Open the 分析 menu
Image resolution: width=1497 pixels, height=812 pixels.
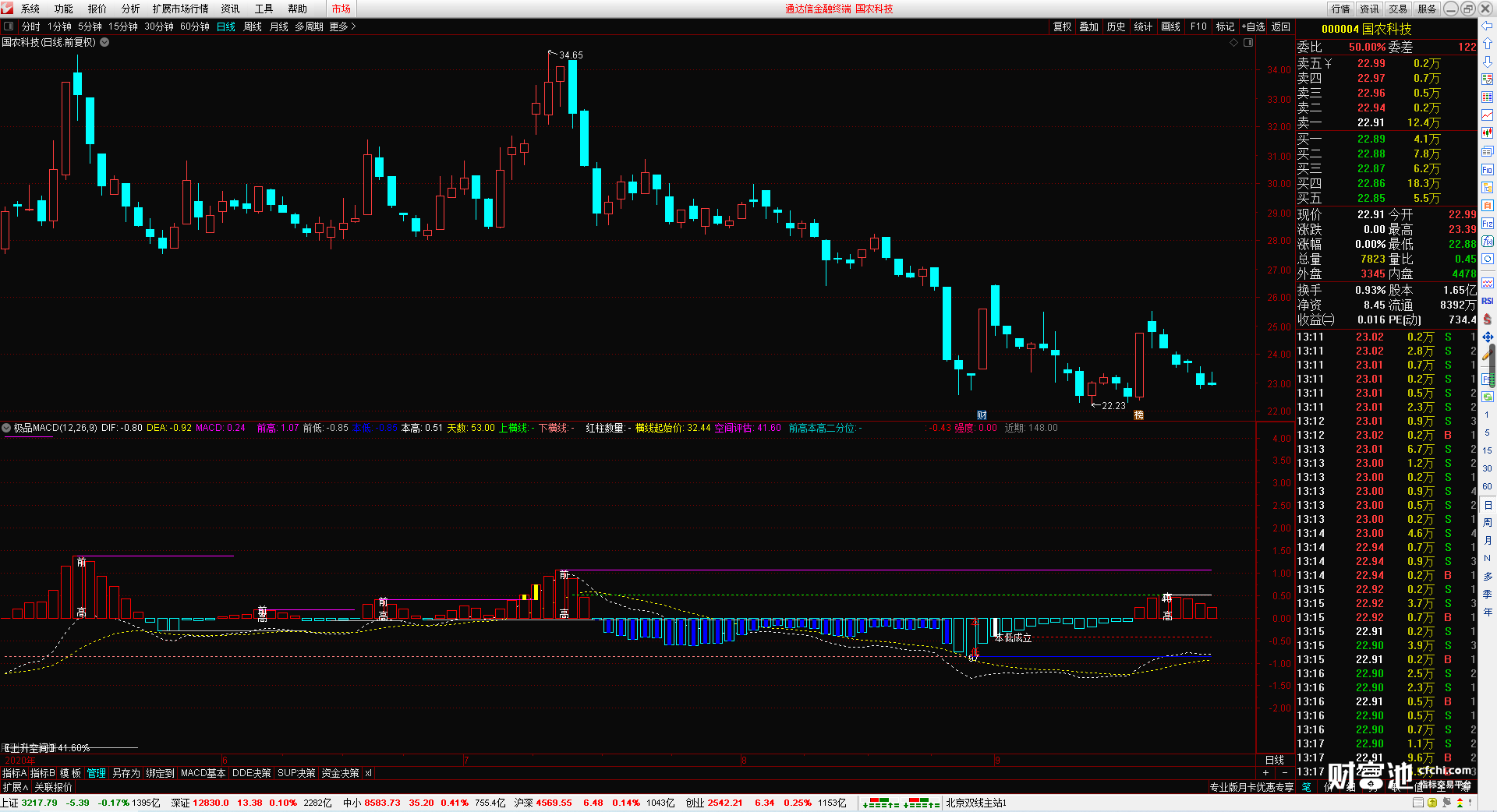[x=131, y=9]
